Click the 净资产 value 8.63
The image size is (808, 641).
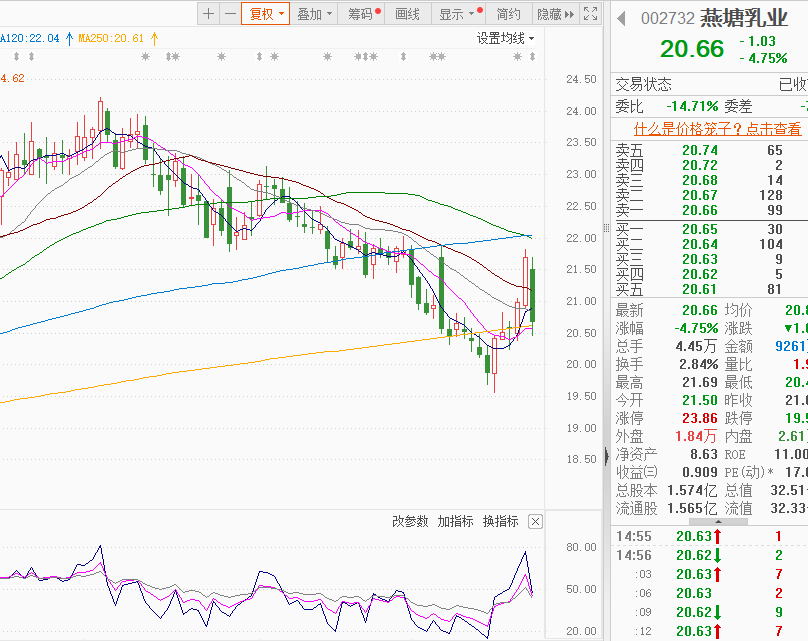click(704, 454)
